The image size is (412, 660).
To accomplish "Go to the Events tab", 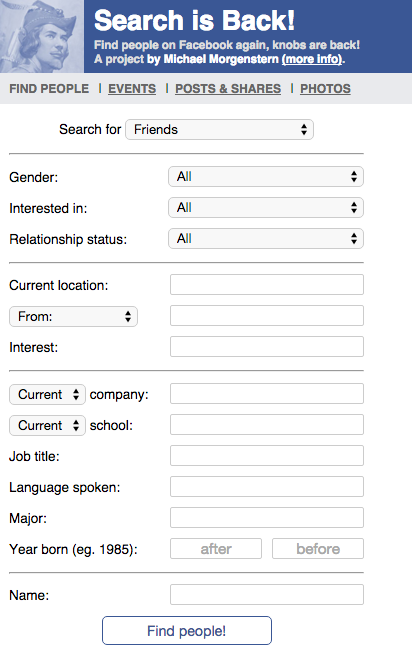I will click(132, 89).
